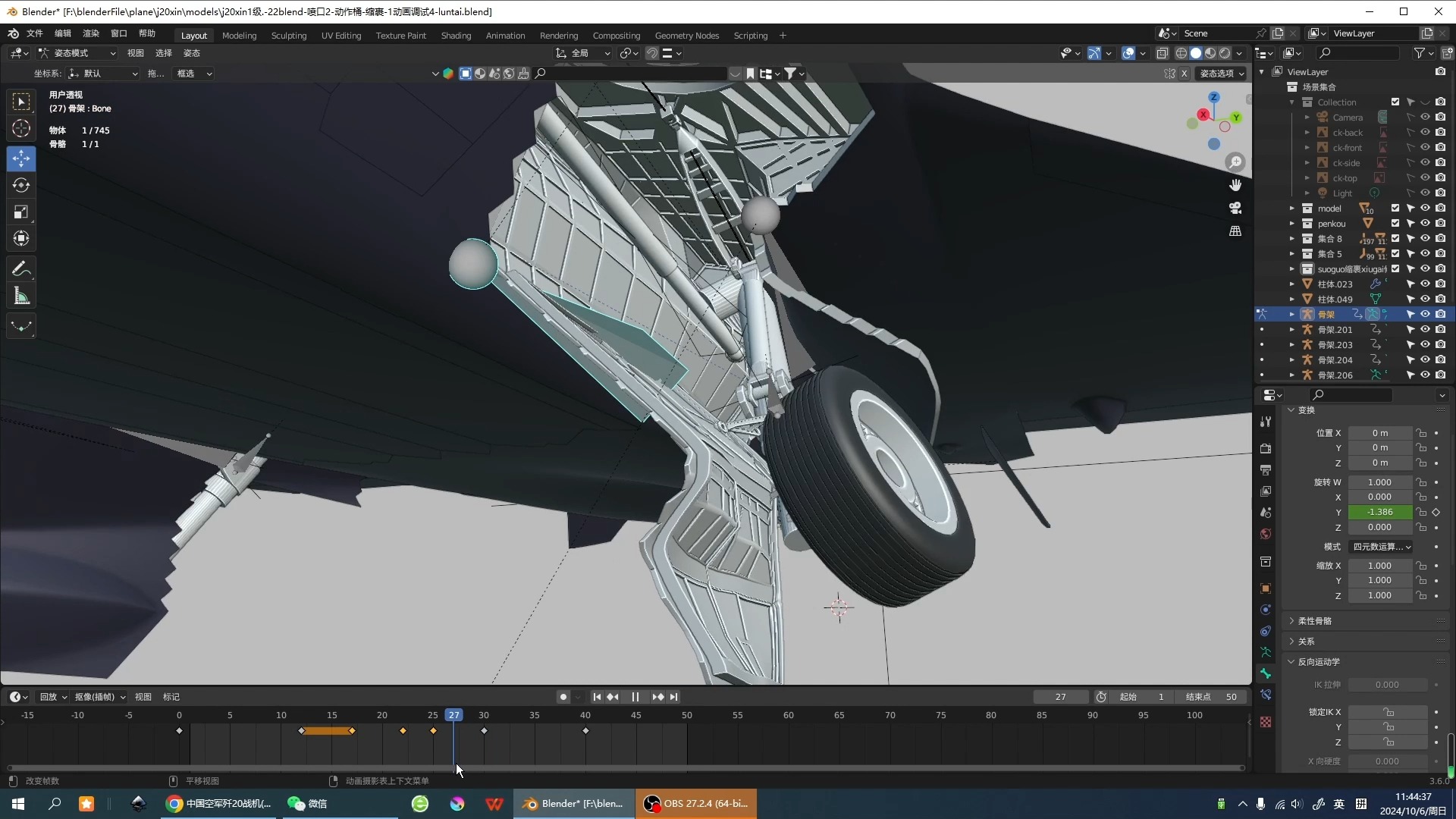The width and height of the screenshot is (1456, 819).
Task: Toggle camera view gizmo icon
Action: click(x=1235, y=208)
